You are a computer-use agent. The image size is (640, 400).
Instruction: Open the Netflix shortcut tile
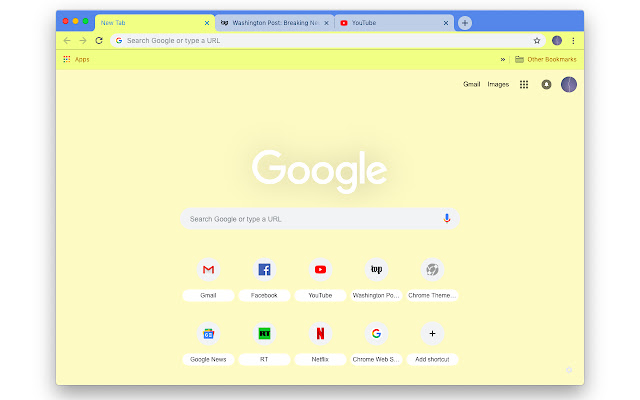click(x=320, y=344)
